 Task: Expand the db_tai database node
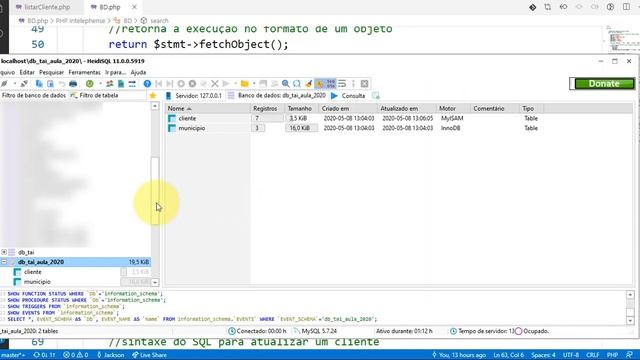pos(4,252)
